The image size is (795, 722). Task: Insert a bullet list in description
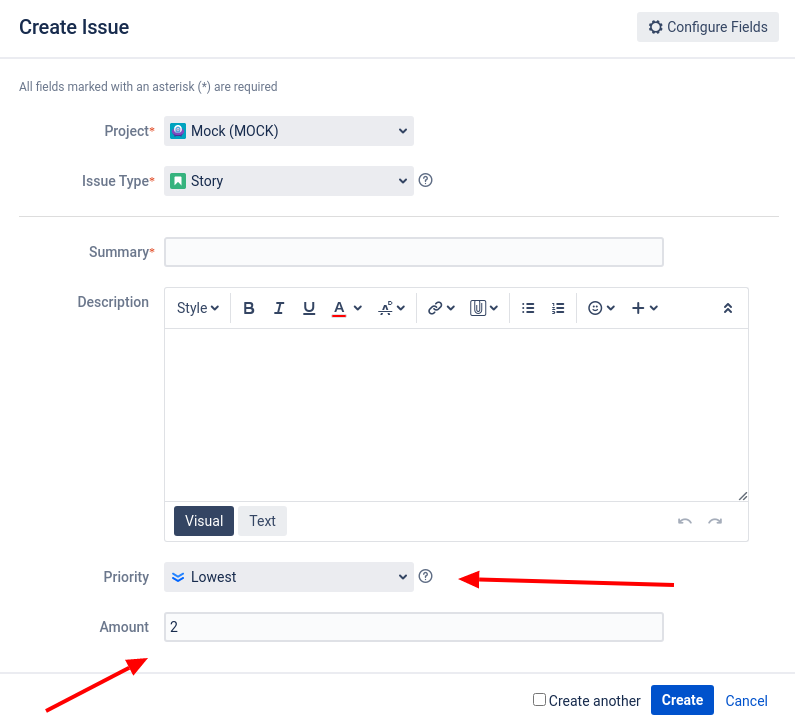click(529, 308)
